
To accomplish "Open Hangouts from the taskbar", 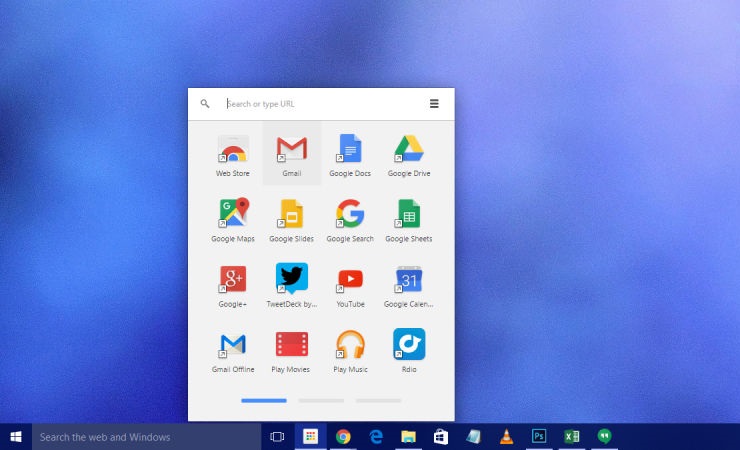I will (604, 437).
